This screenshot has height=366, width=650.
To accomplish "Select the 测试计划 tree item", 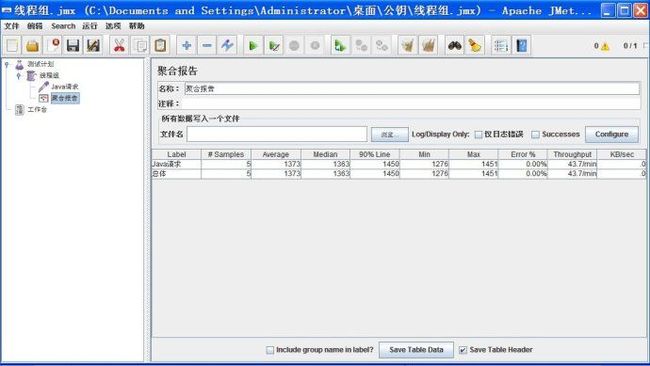I will pyautogui.click(x=41, y=64).
